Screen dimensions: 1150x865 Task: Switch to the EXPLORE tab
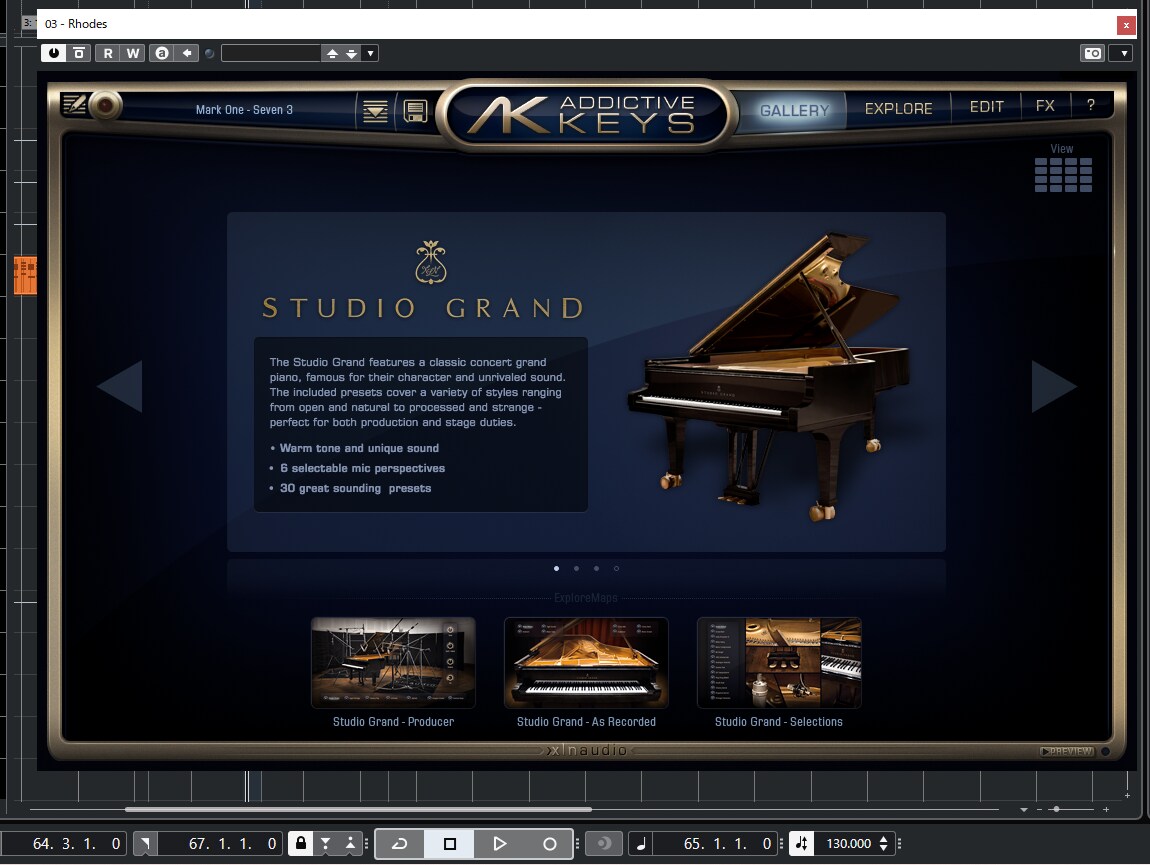click(x=898, y=109)
